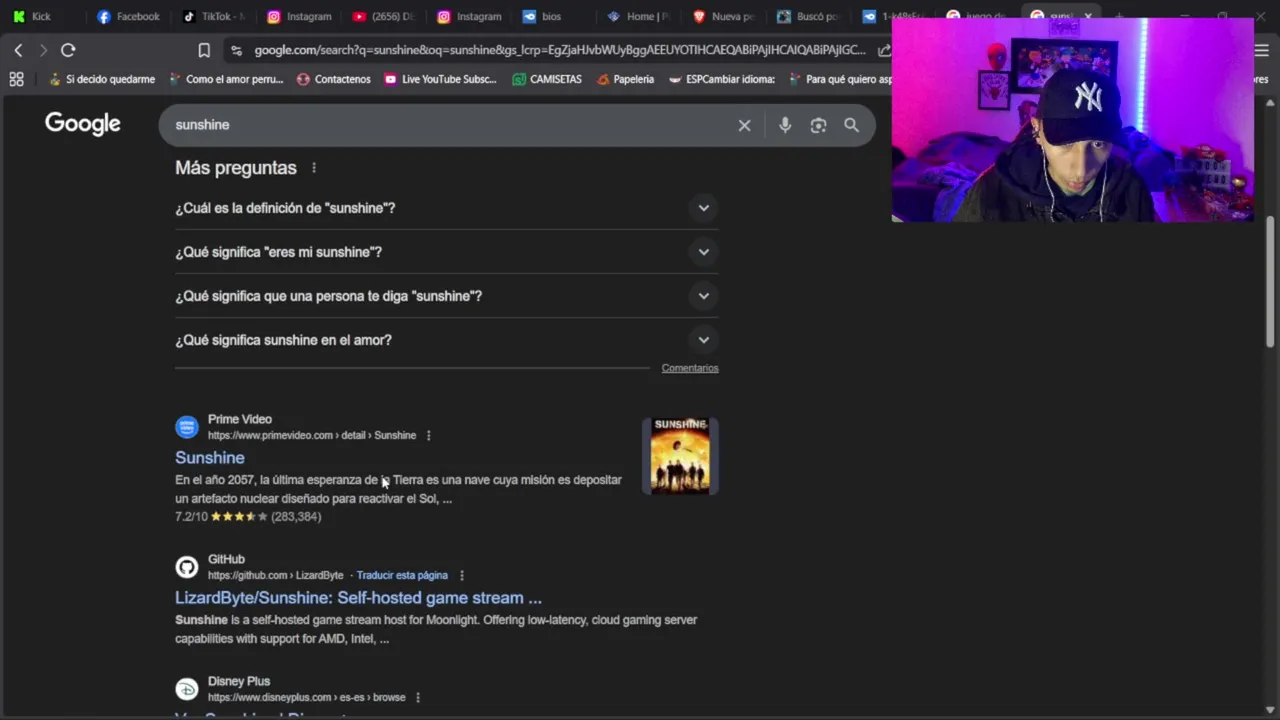Open the three-dot menu of the GitHub result
Viewport: 1280px width, 720px height.
[461, 575]
